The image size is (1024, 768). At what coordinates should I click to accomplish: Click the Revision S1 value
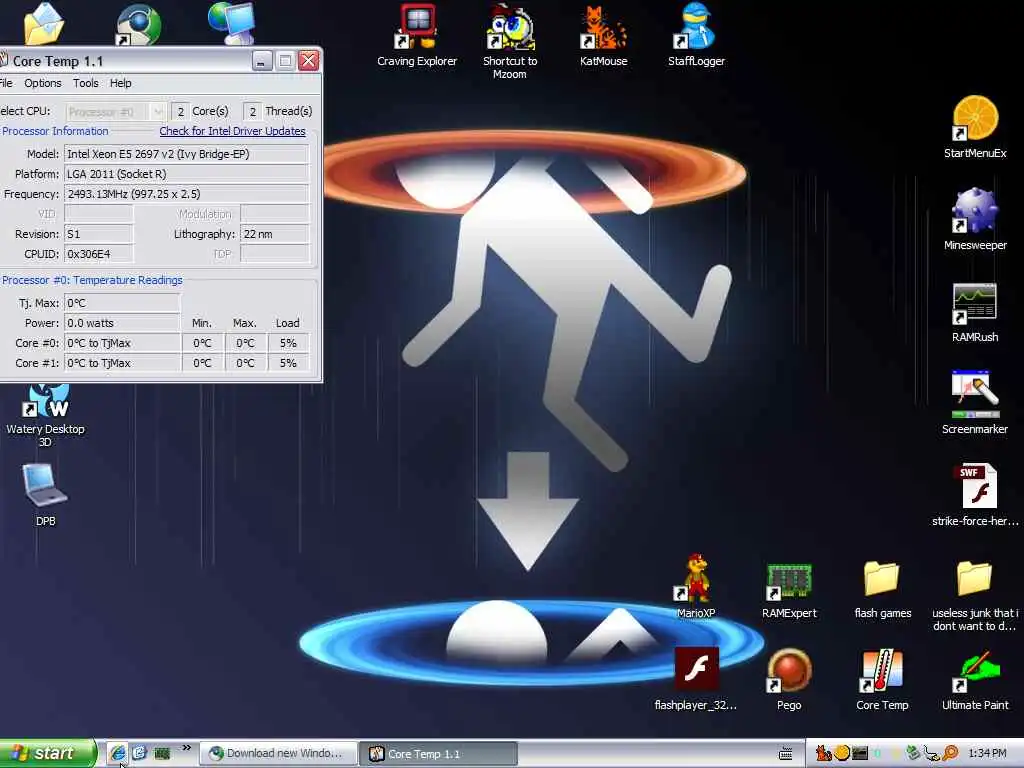pos(99,234)
